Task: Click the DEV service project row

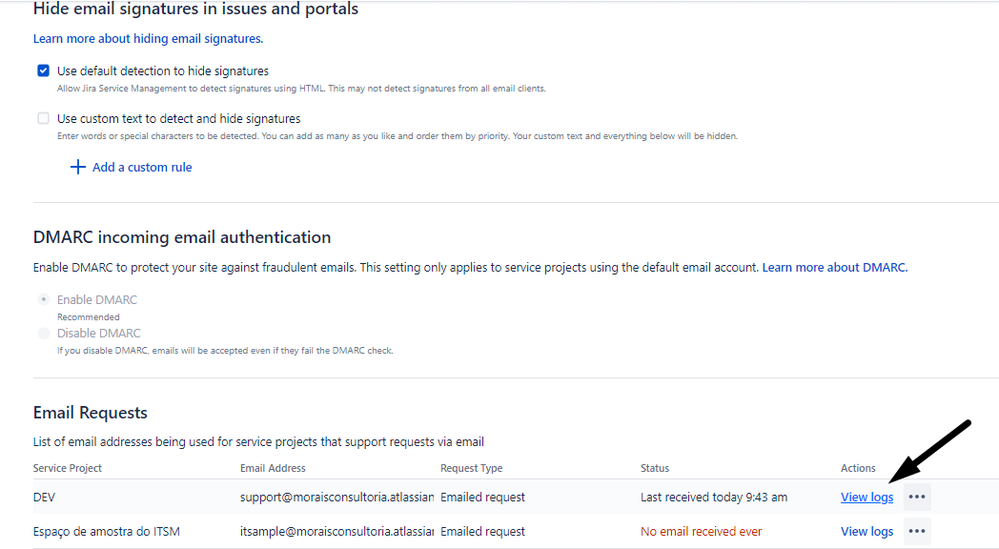Action: [x=482, y=497]
